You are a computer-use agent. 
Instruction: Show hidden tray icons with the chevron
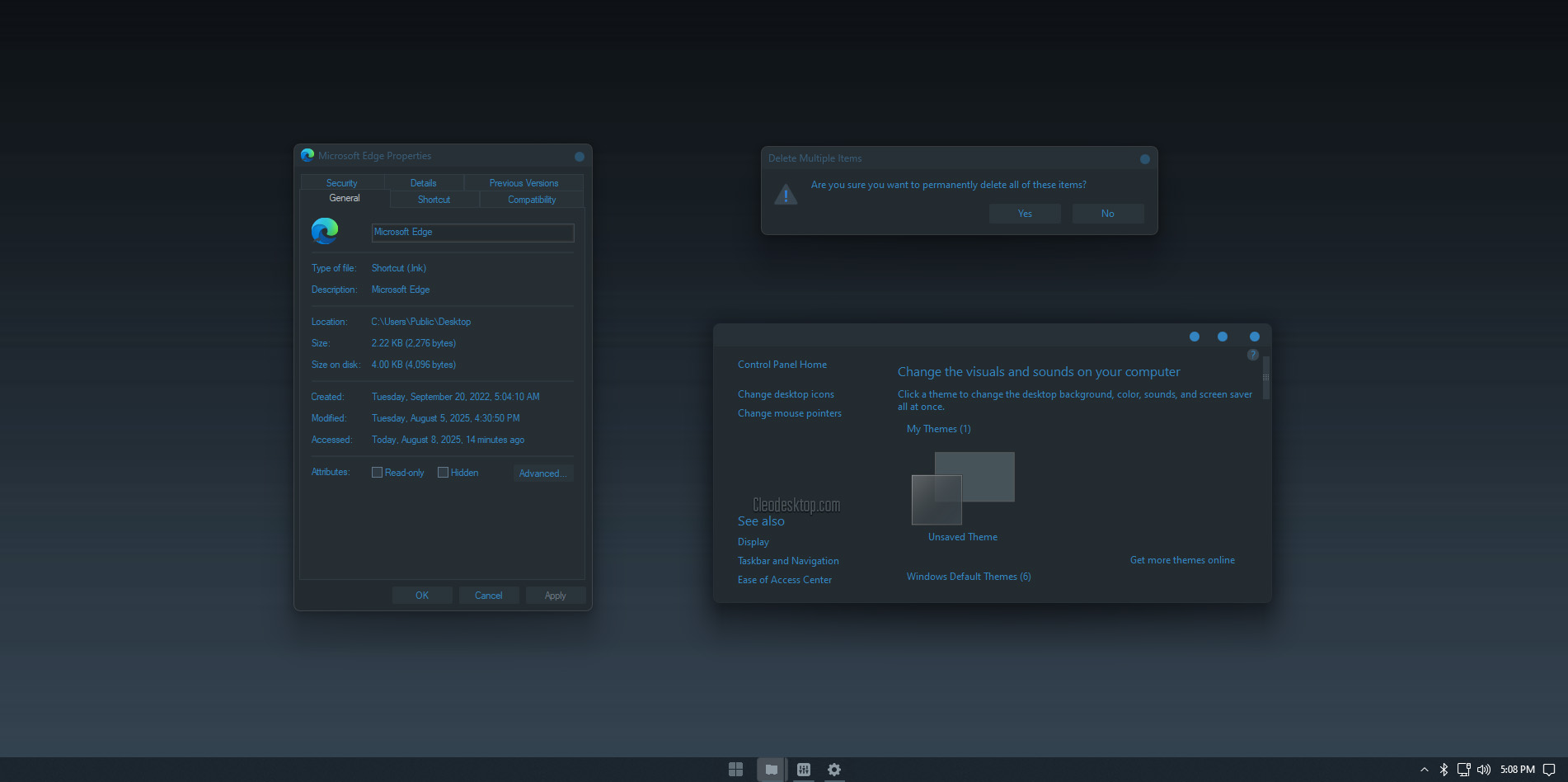tap(1424, 770)
